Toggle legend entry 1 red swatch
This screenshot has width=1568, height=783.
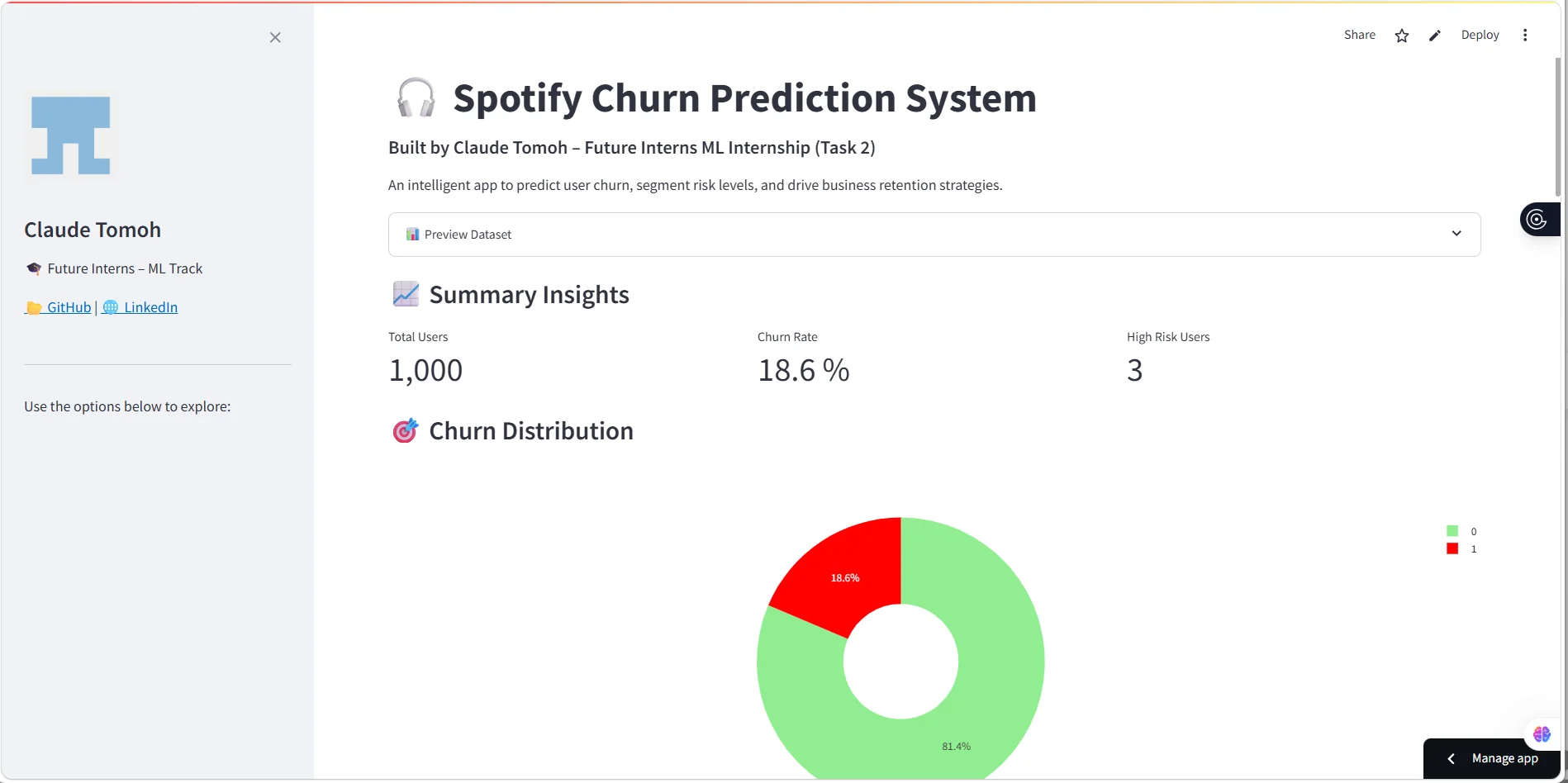(x=1452, y=548)
